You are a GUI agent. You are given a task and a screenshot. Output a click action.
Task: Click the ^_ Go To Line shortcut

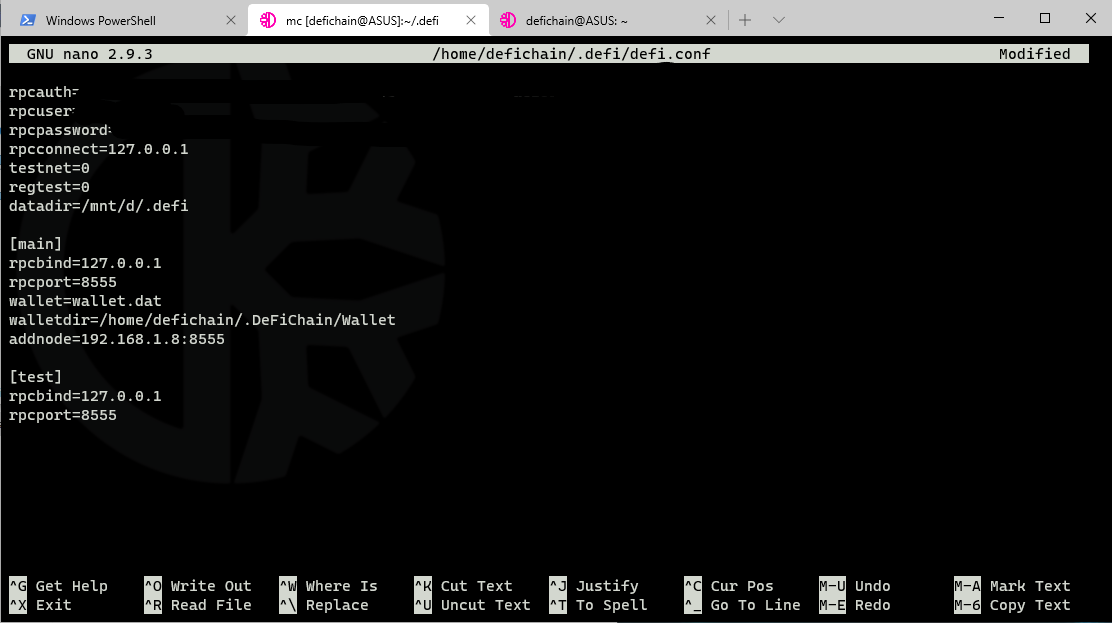[743, 605]
